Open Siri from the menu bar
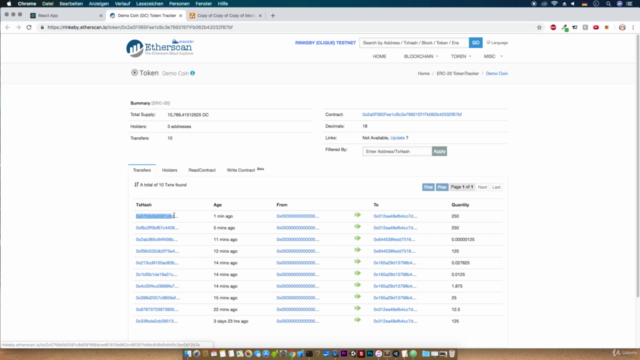This screenshot has width=640, height=360. click(619, 4)
